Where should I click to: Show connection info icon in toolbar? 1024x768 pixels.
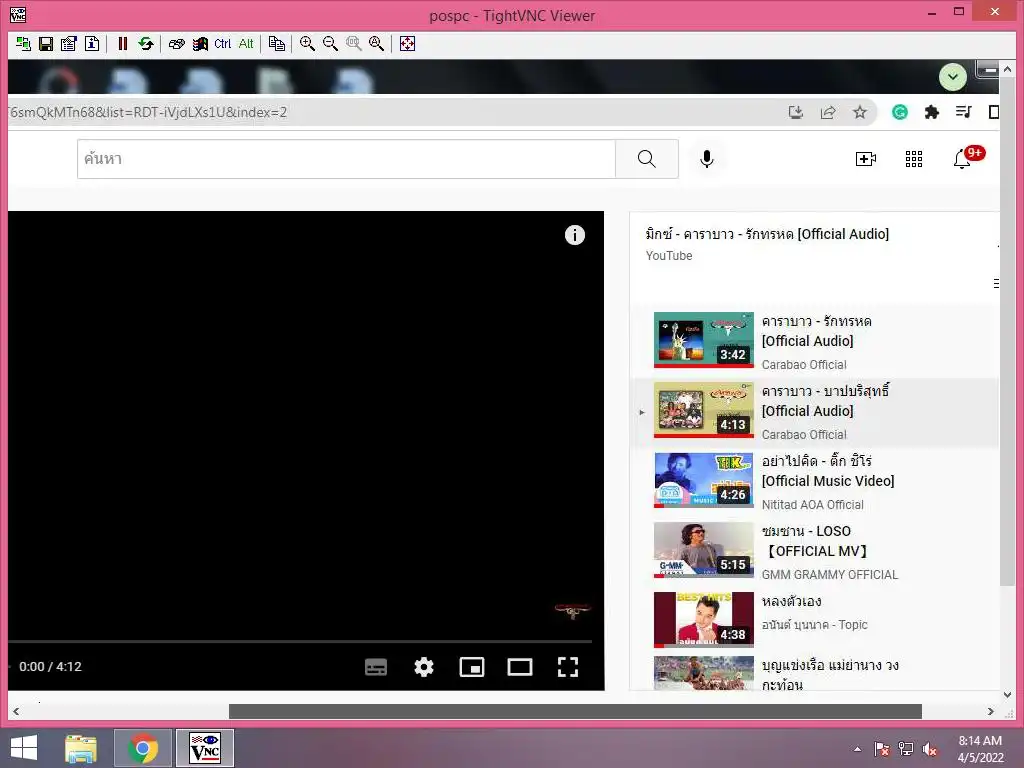(x=92, y=44)
